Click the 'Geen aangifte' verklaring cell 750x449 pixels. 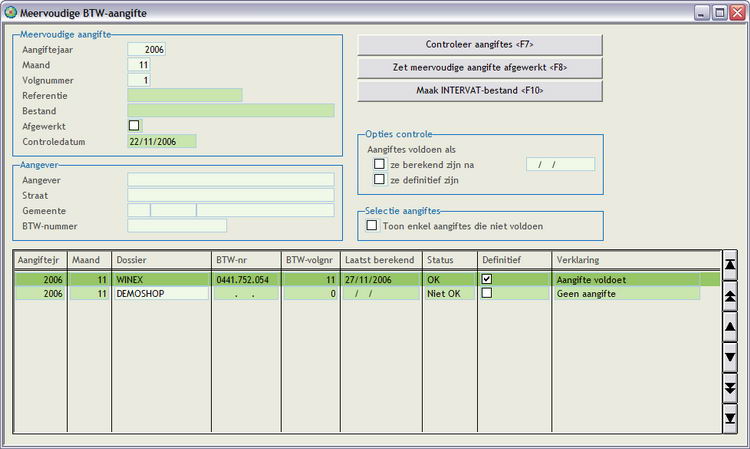[627, 293]
